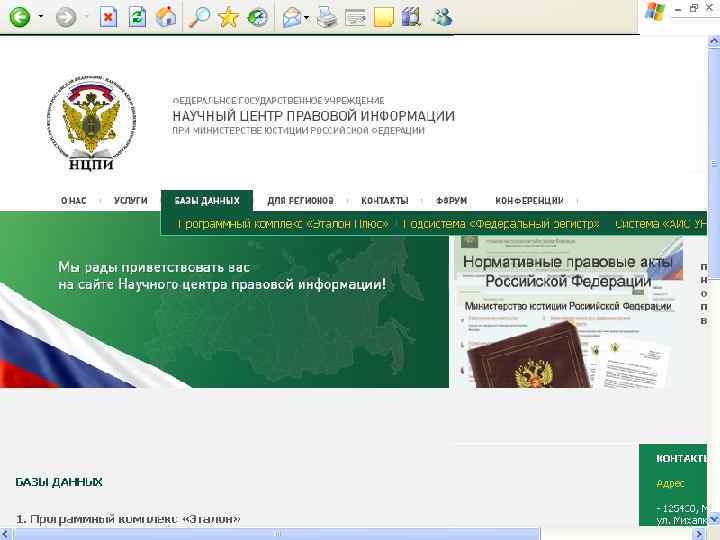Open the Back button history dropdown arrow
This screenshot has height=540, width=720.
(41, 17)
